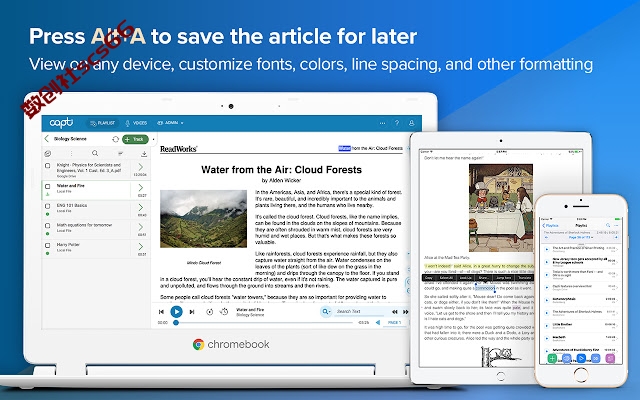The height and width of the screenshot is (400, 640).
Task: Open the Voices tab
Action: click(136, 123)
